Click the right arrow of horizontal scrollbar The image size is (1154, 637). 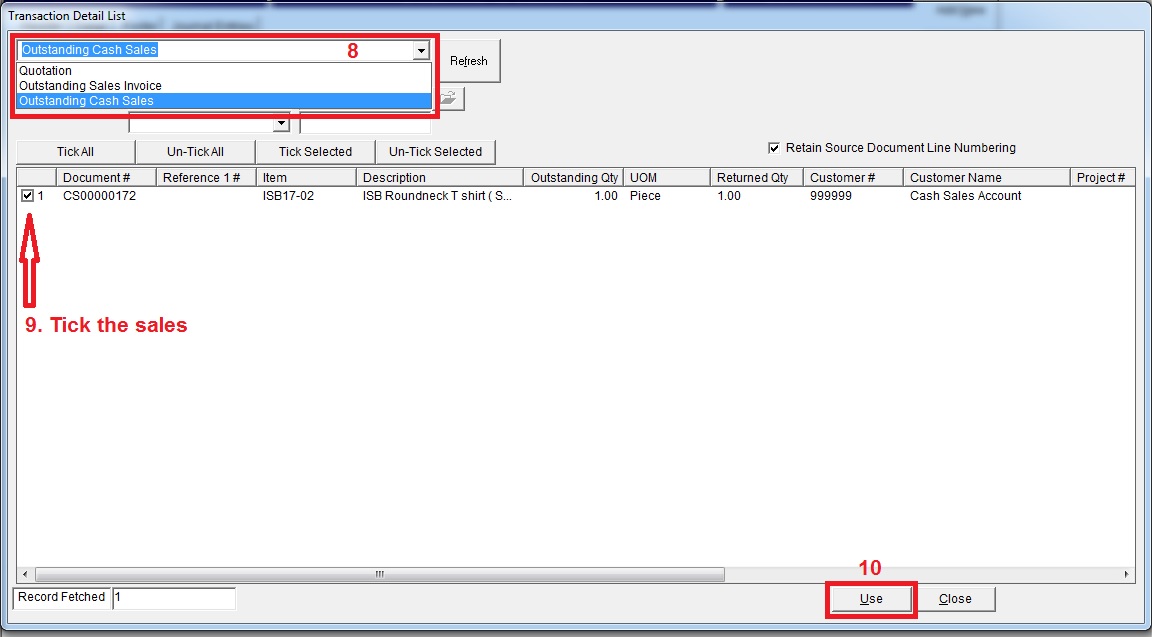(1126, 575)
